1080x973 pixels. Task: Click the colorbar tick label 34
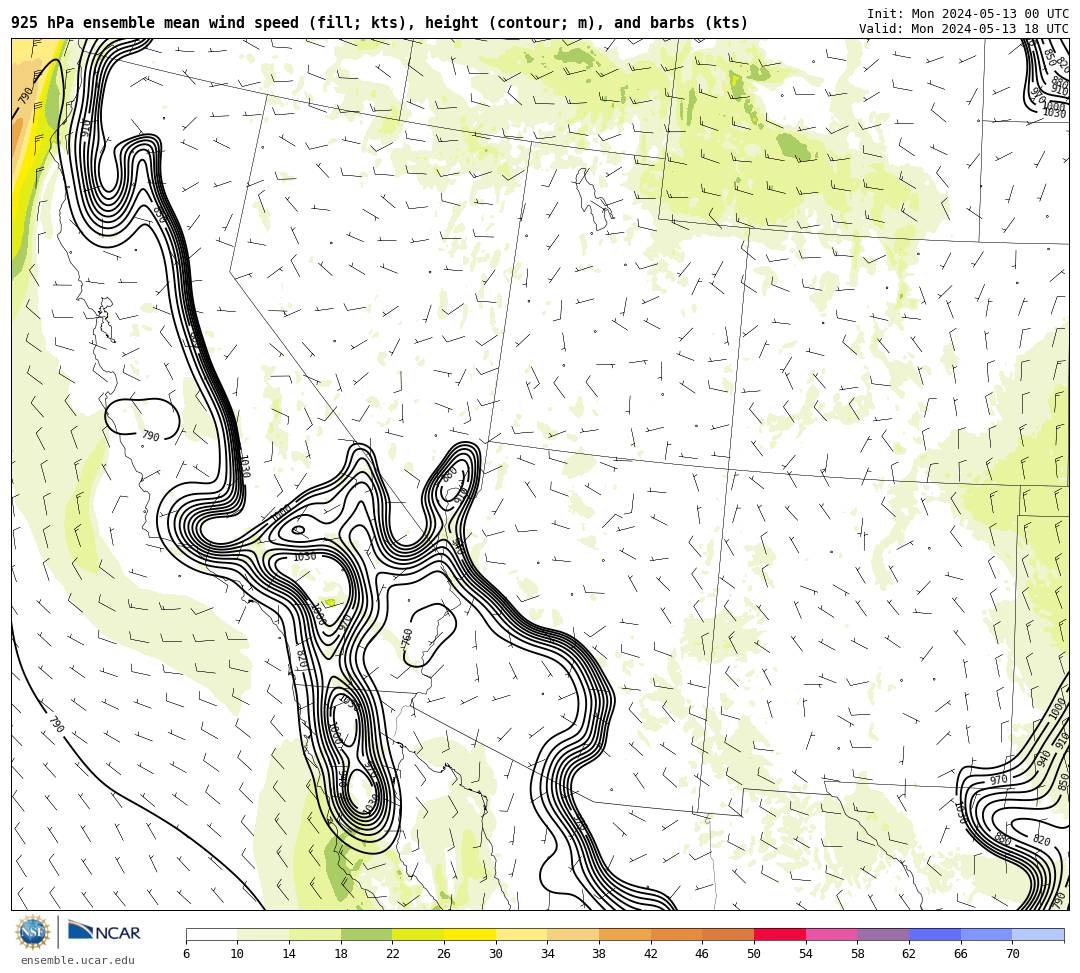point(548,954)
